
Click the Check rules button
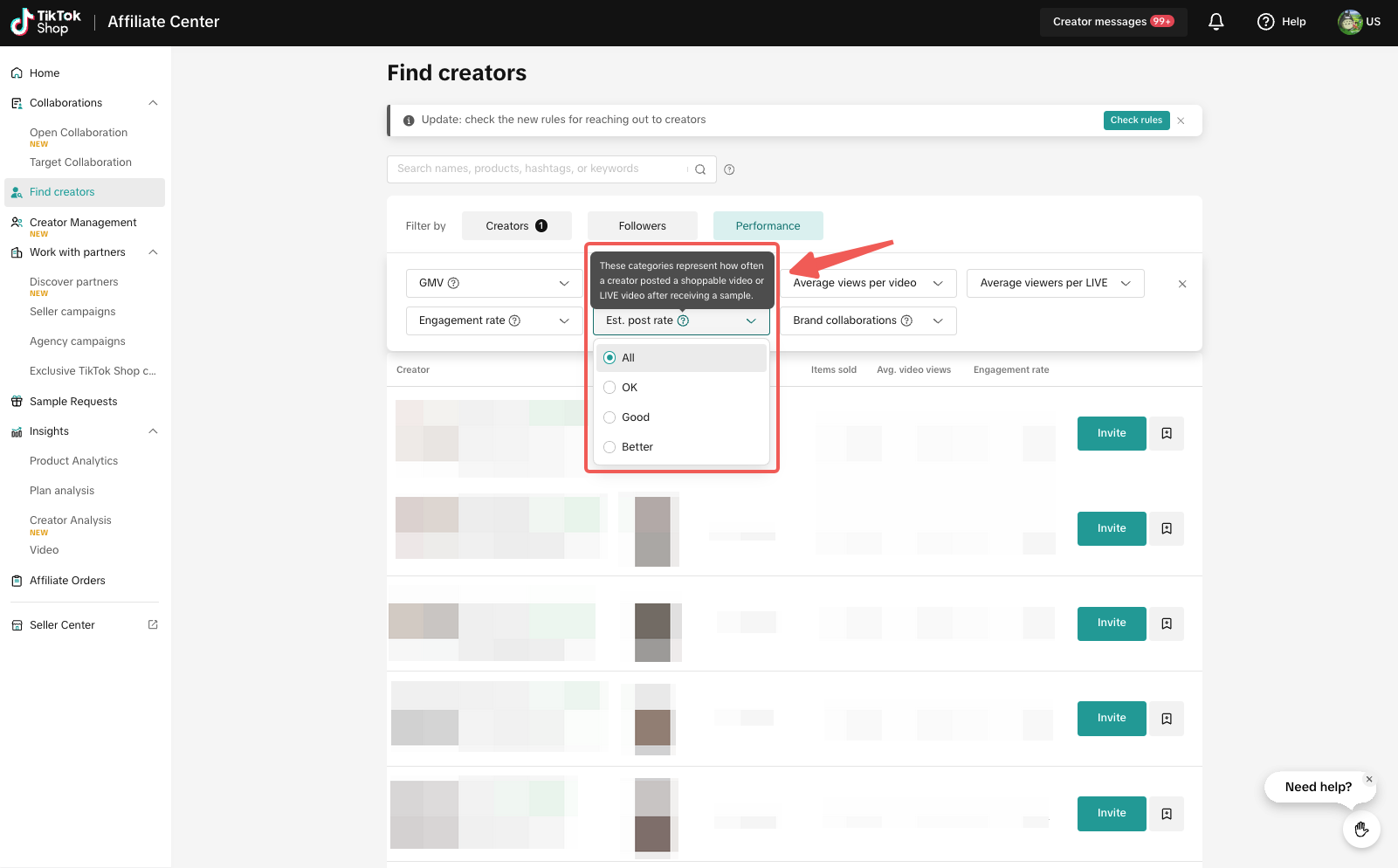[x=1135, y=121]
